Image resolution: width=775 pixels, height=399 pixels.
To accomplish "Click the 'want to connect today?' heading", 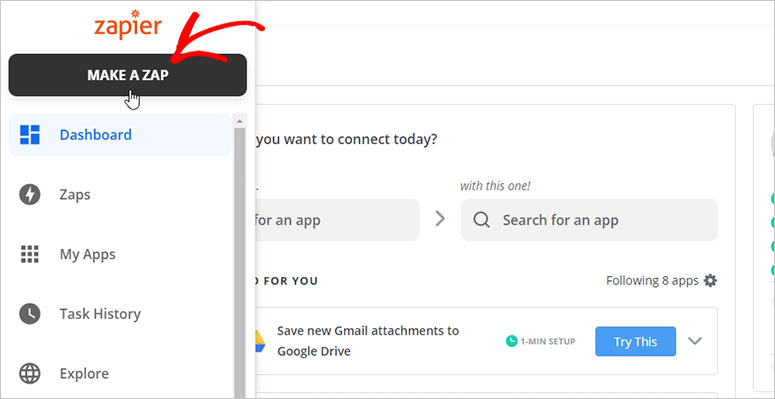I will click(x=346, y=139).
